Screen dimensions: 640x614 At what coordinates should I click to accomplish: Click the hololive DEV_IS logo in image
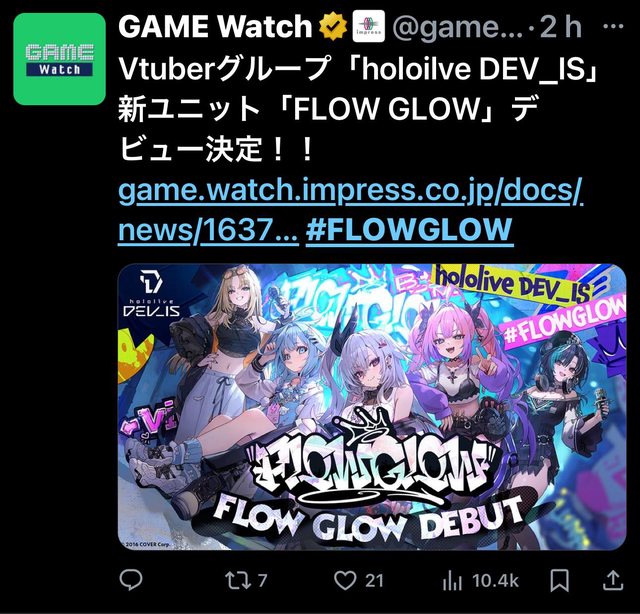tap(151, 293)
